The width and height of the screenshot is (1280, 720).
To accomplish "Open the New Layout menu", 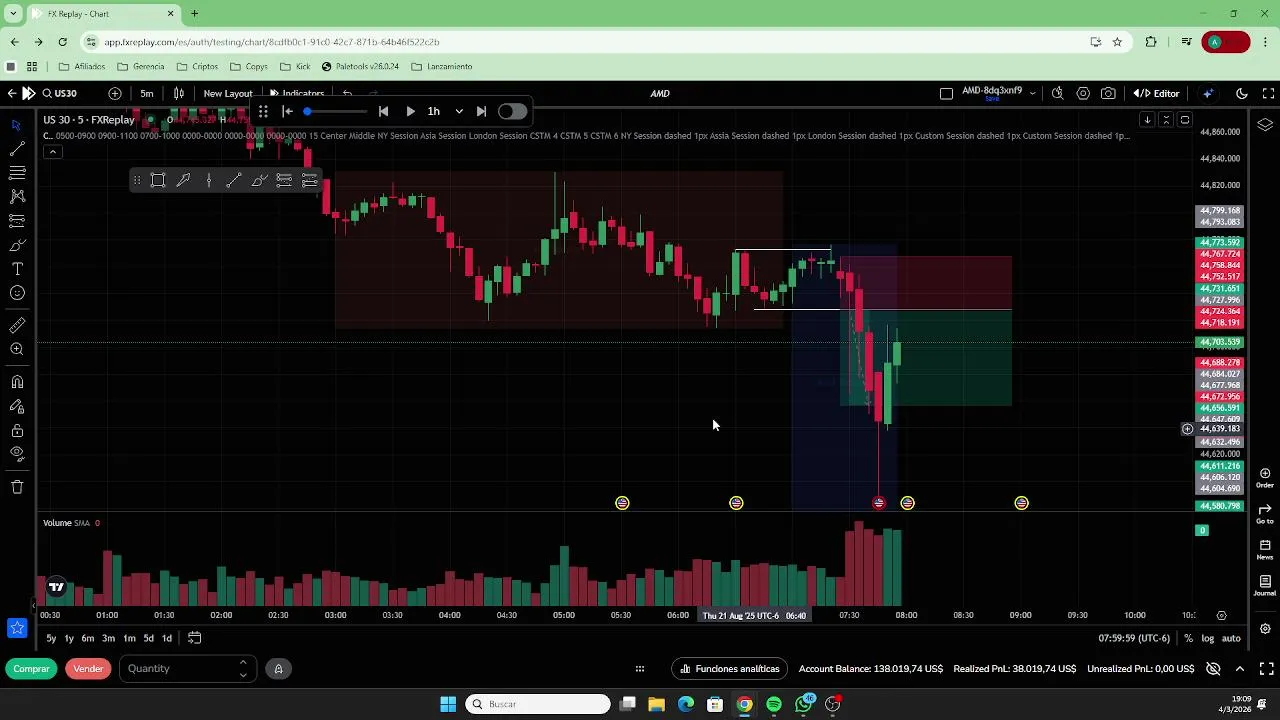I will click(x=228, y=93).
